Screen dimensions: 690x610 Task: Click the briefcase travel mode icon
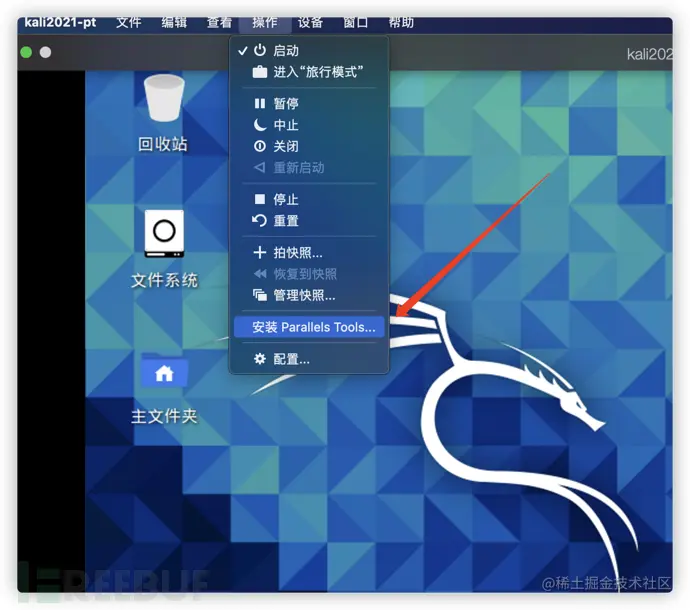tap(260, 72)
